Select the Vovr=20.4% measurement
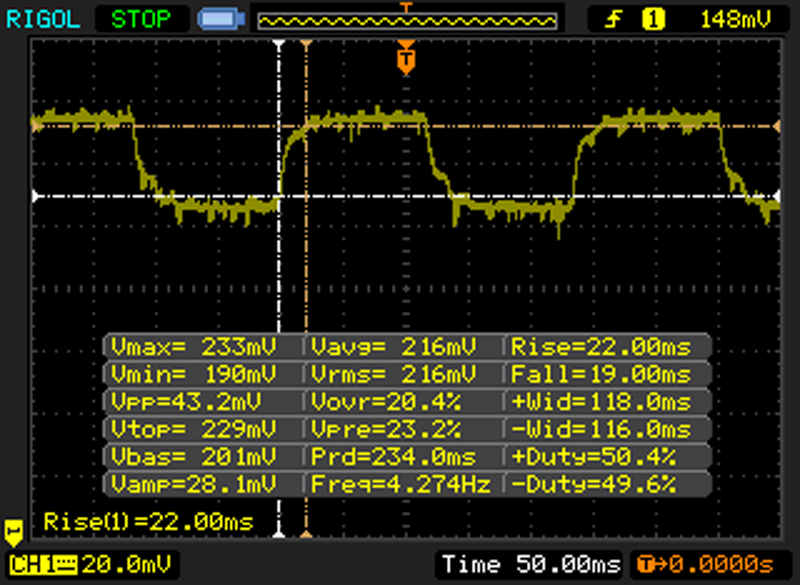This screenshot has width=800, height=585. [386, 402]
